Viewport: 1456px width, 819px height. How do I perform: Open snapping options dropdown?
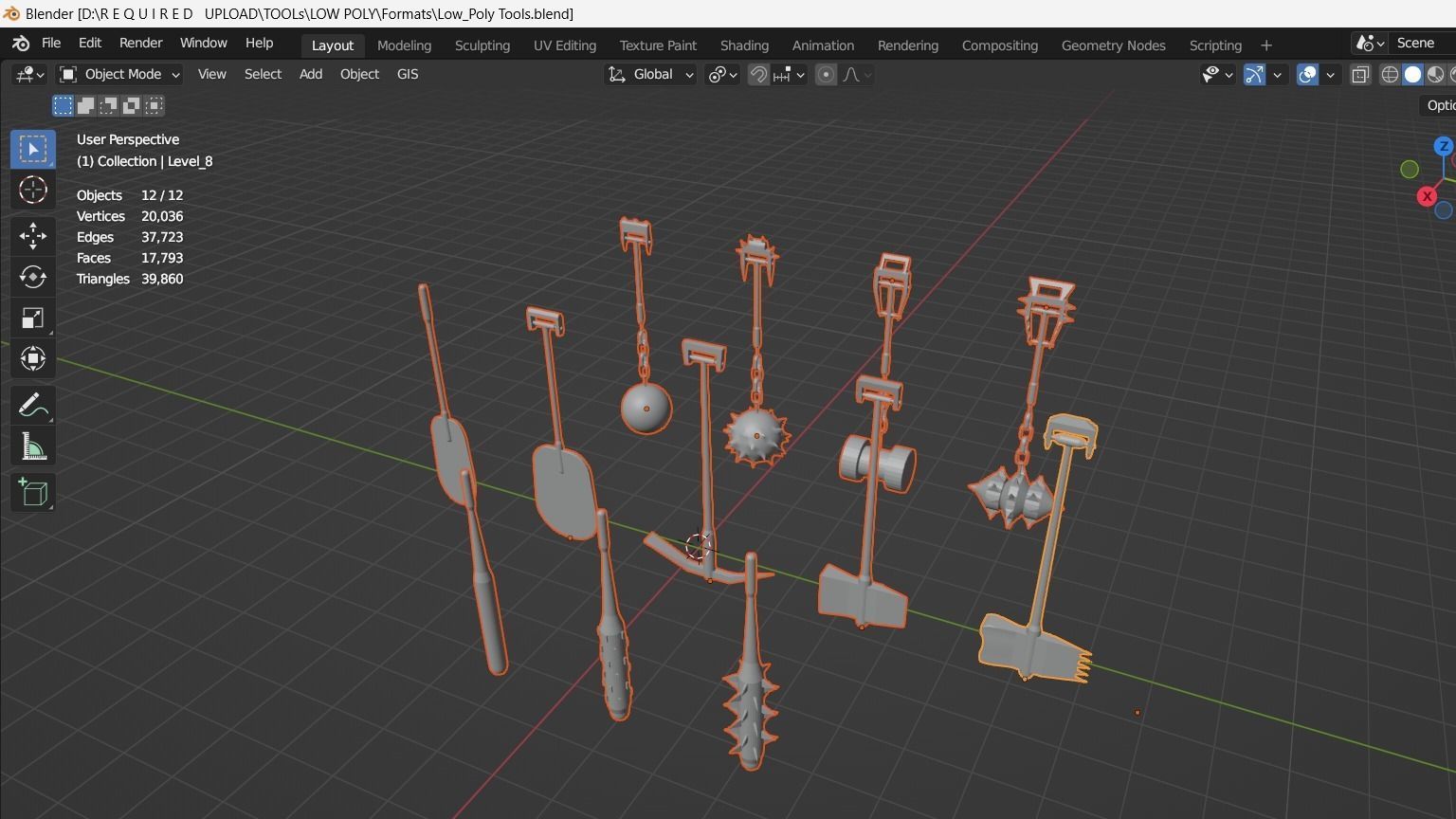click(x=790, y=74)
